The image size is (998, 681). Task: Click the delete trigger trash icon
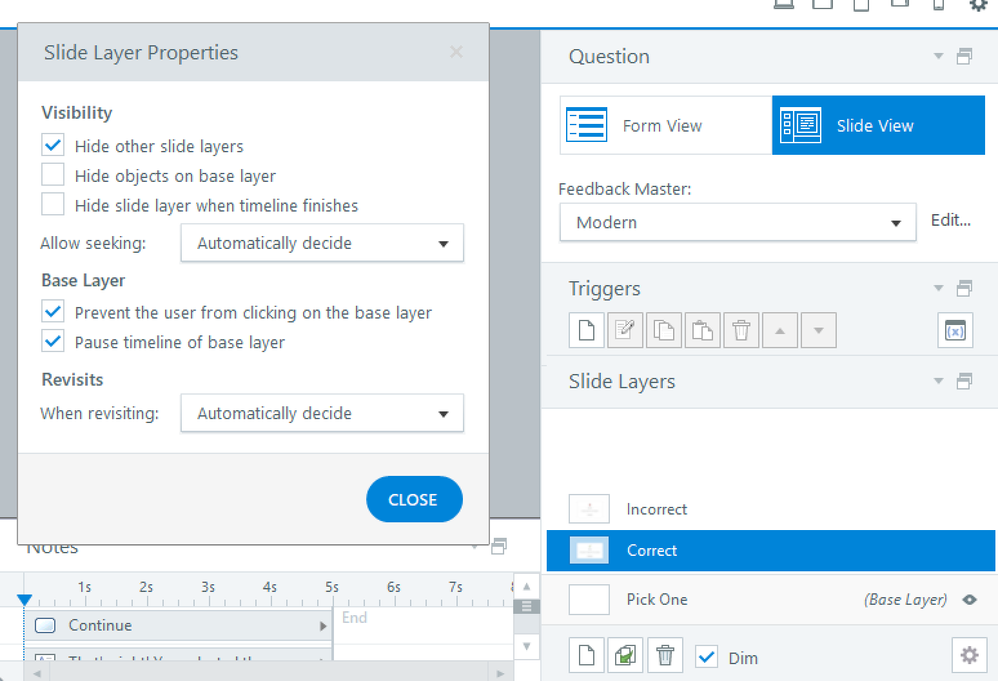(x=741, y=330)
